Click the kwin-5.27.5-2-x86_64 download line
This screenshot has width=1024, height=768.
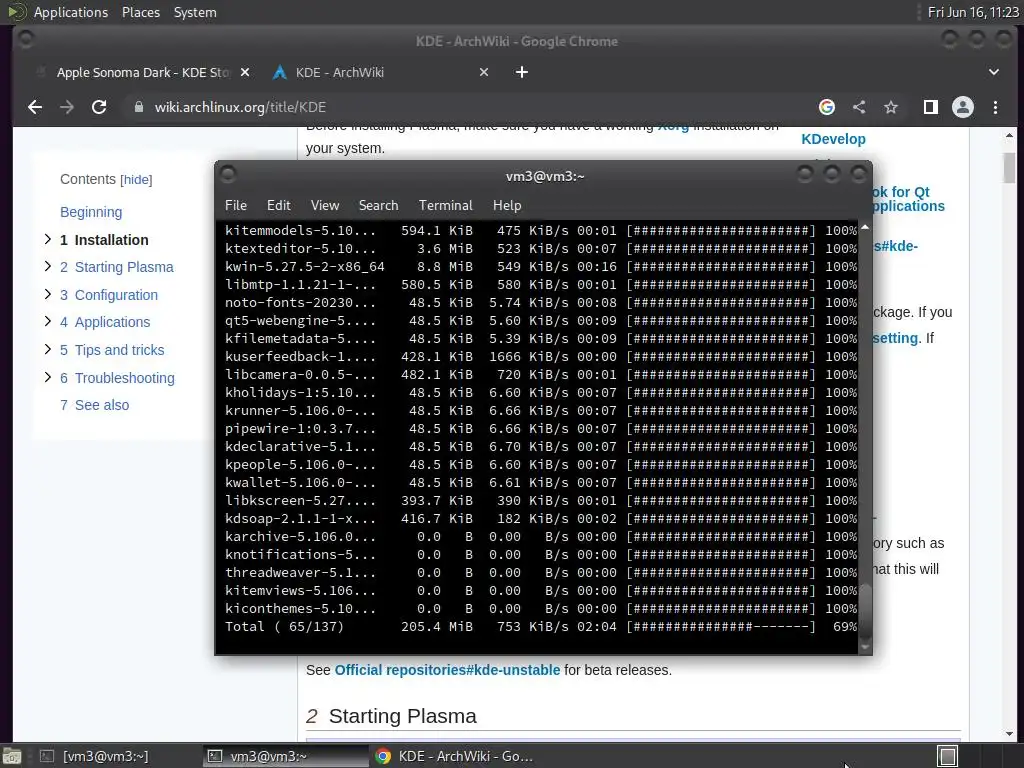coord(541,266)
